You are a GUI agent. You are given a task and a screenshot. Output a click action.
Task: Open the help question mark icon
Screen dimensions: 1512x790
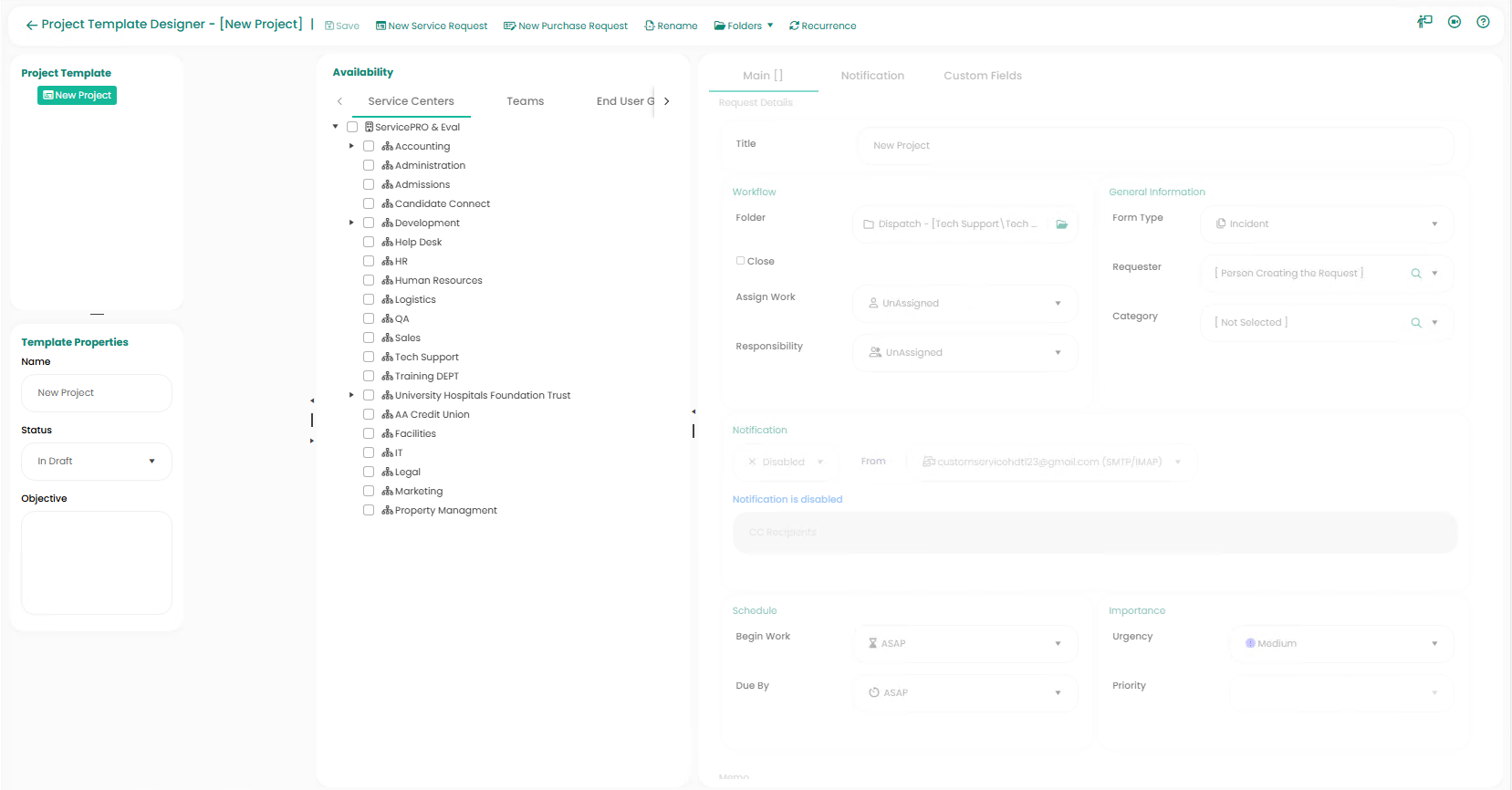(x=1483, y=22)
